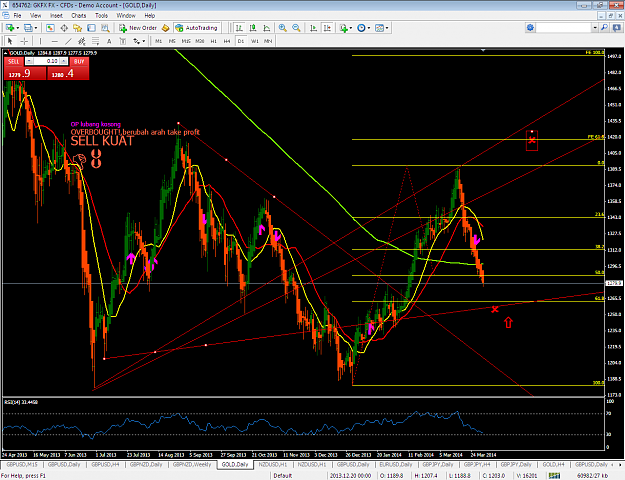Screen dimensions: 625x480
Task: Switch to the GBPUSD,M15 chart tab
Action: coord(22,464)
